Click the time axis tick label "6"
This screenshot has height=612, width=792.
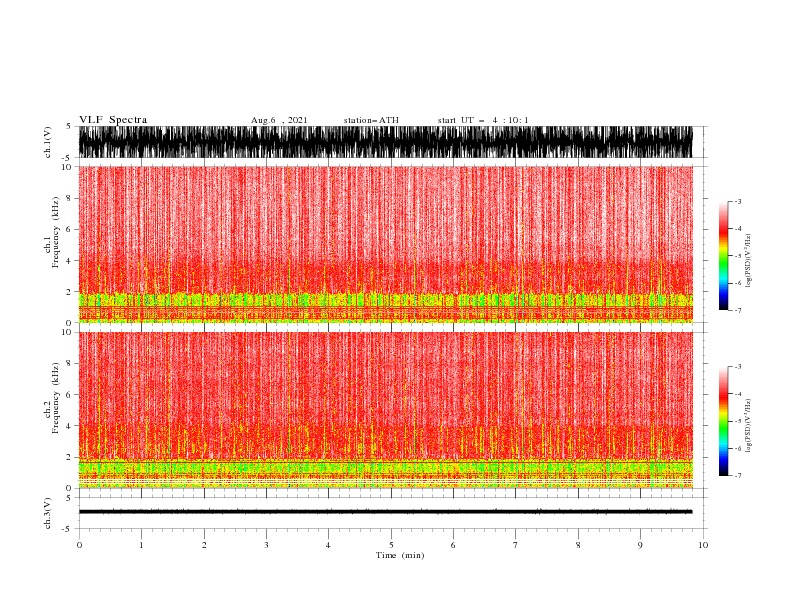[x=453, y=545]
